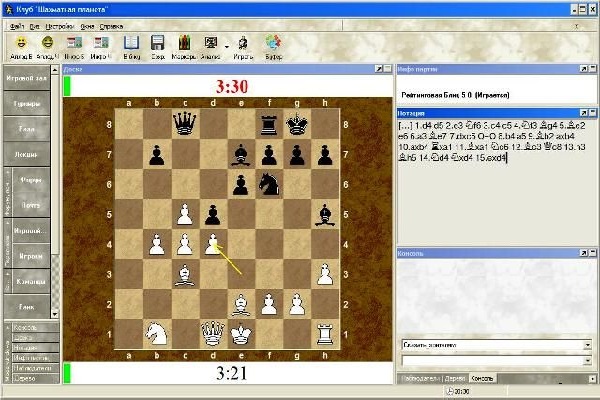This screenshot has width=600, height=400.
Task: Select the white rook on h1
Action: [325, 334]
